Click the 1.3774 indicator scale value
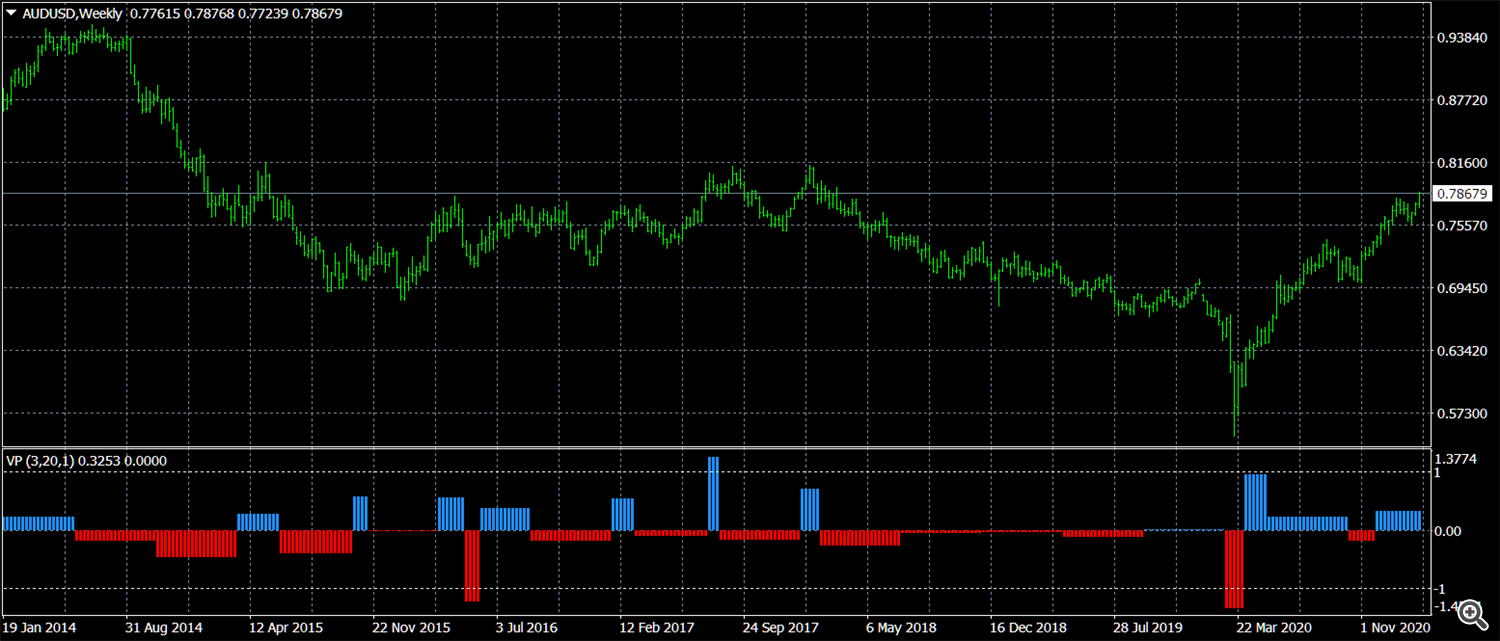The height and width of the screenshot is (641, 1500). point(1455,459)
